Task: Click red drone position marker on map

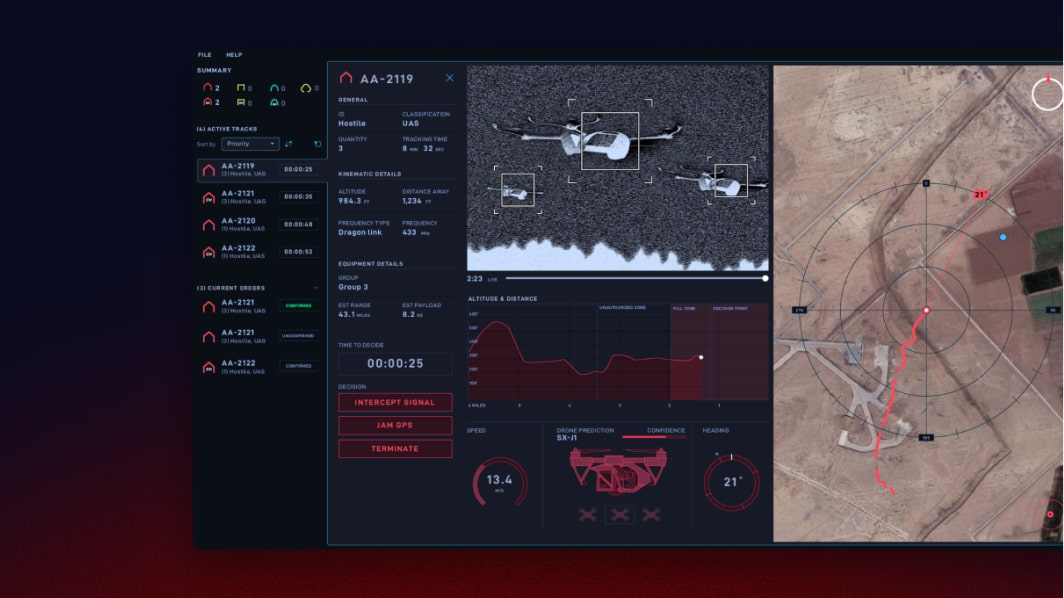Action: [x=926, y=310]
